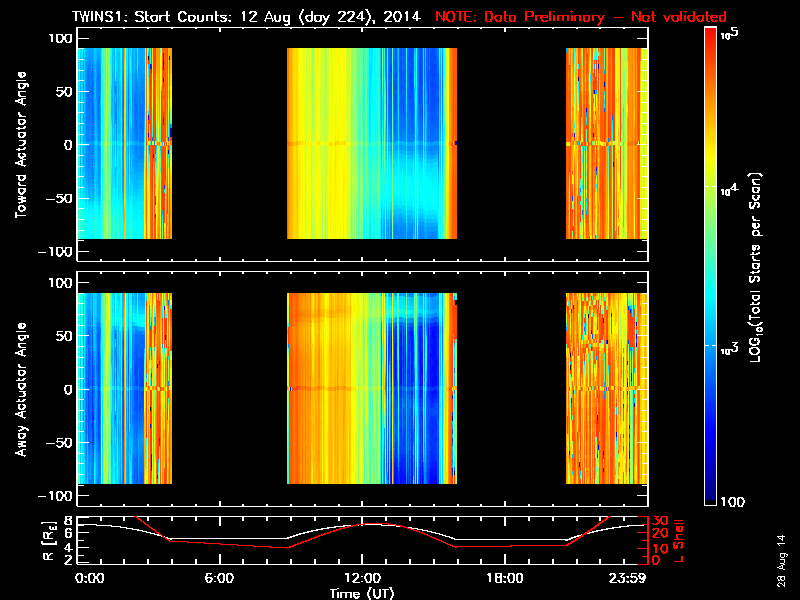Click the plot title "TWINS1: Start Counts"
This screenshot has width=800, height=600.
[154, 17]
